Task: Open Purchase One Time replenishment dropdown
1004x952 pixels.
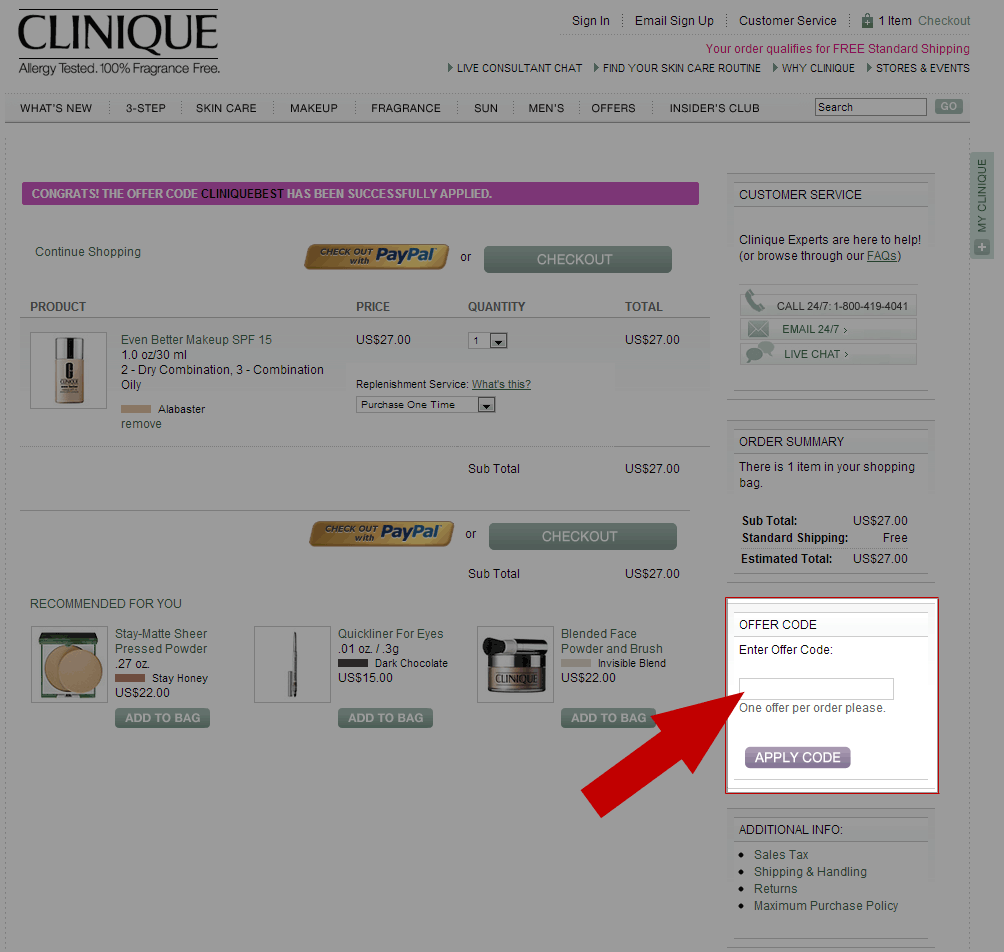Action: pos(425,405)
